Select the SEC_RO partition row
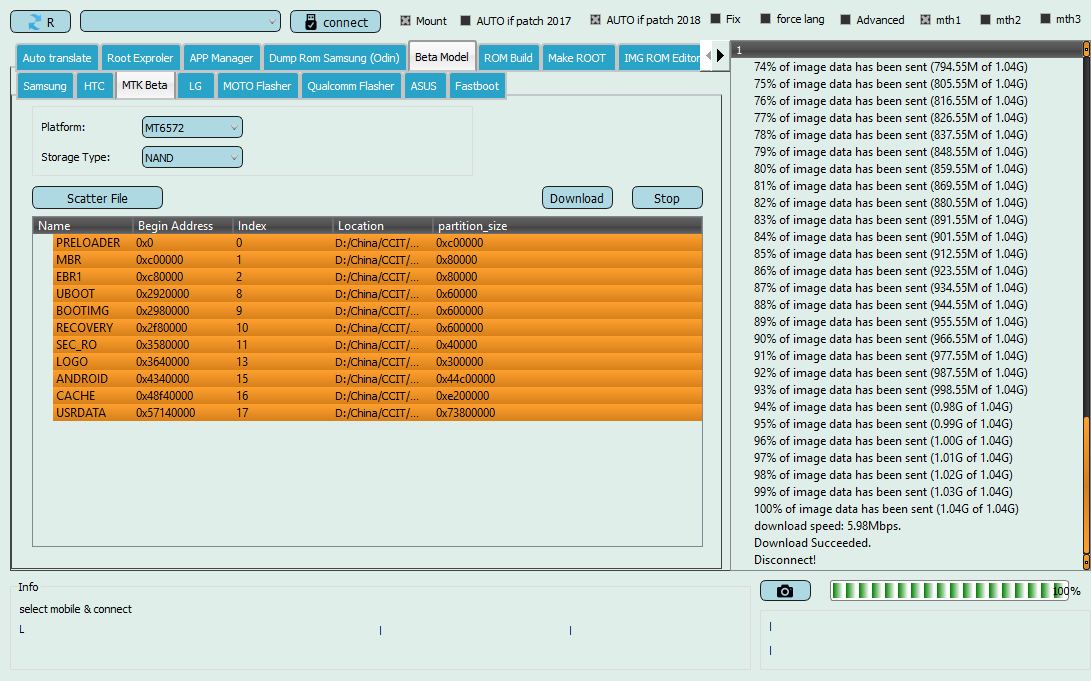Screen dimensions: 1091x681 [x=377, y=344]
